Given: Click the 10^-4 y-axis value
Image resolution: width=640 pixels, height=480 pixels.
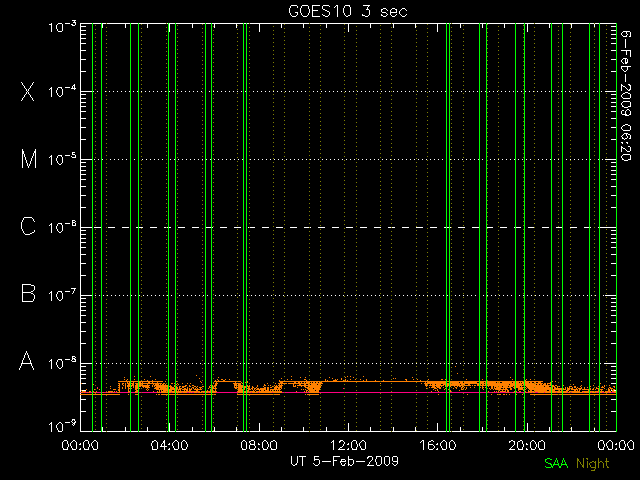Looking at the screenshot, I should tap(62, 91).
